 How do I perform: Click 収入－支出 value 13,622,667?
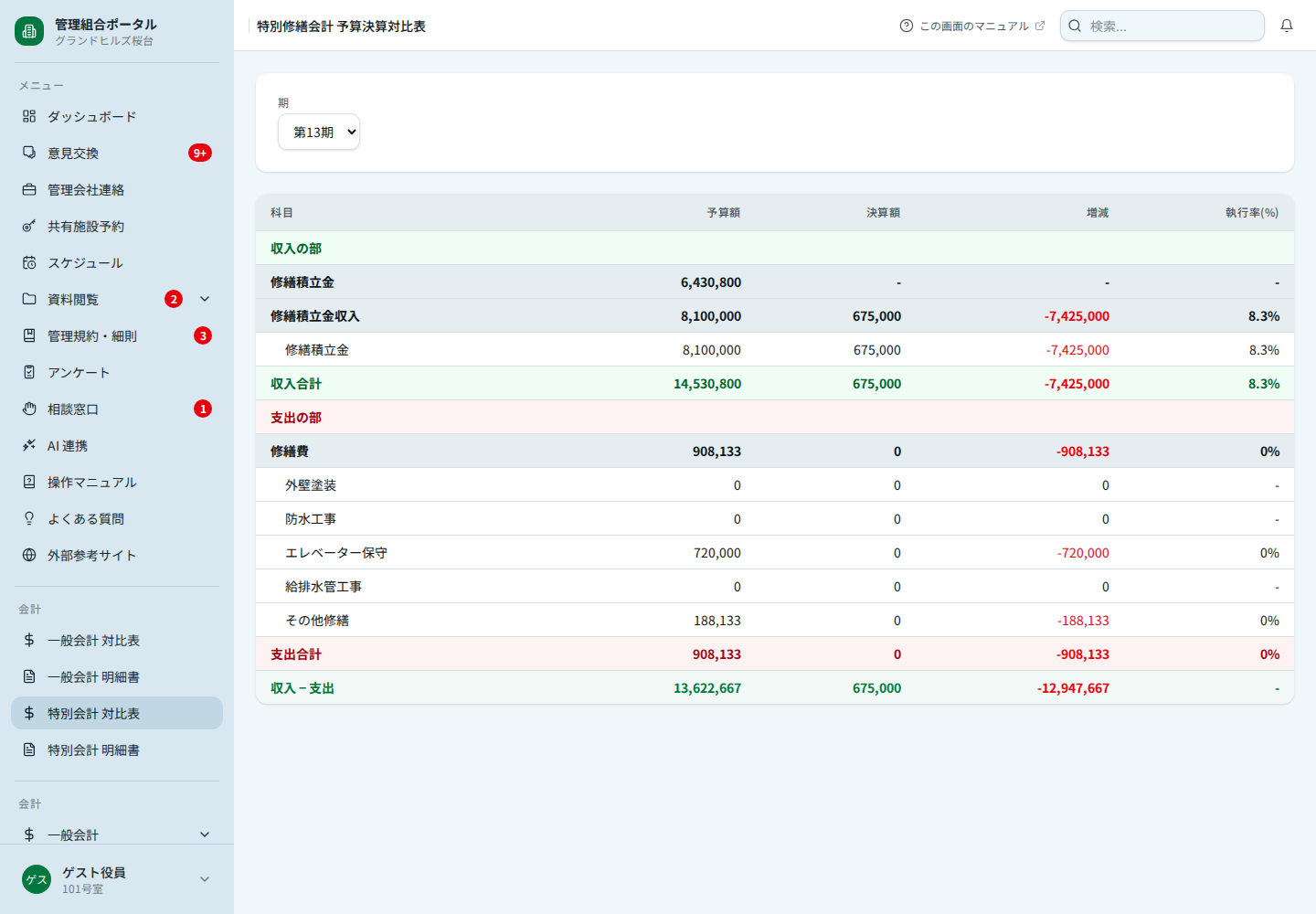707,687
